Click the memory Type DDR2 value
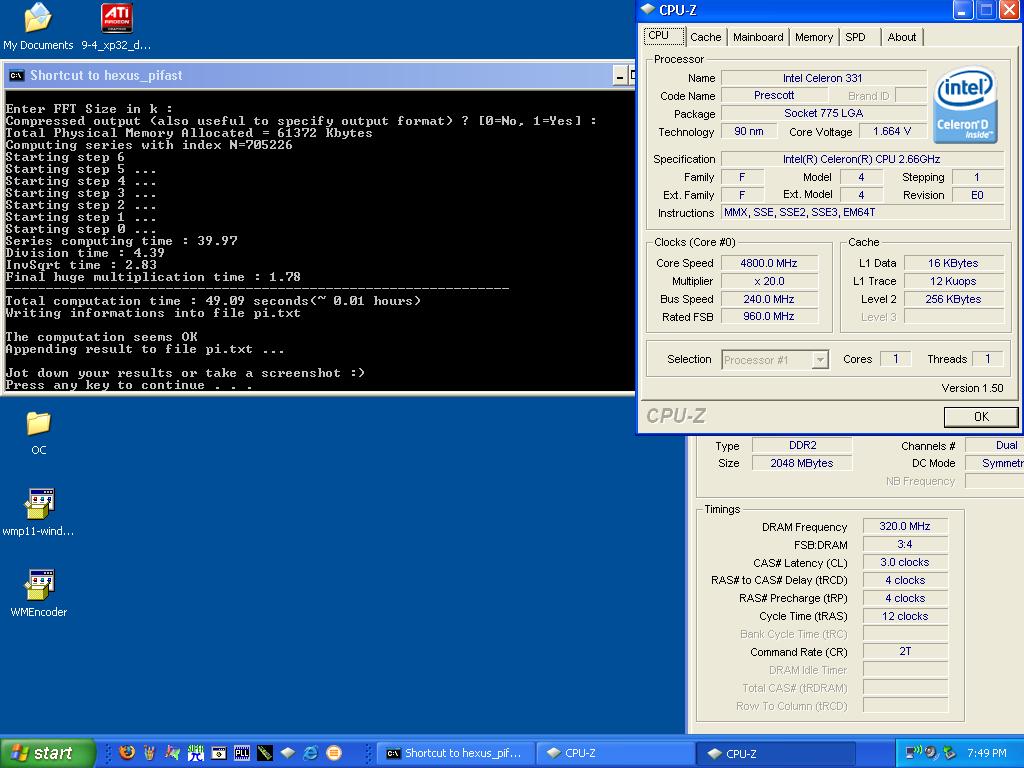This screenshot has width=1024, height=768. coord(802,445)
